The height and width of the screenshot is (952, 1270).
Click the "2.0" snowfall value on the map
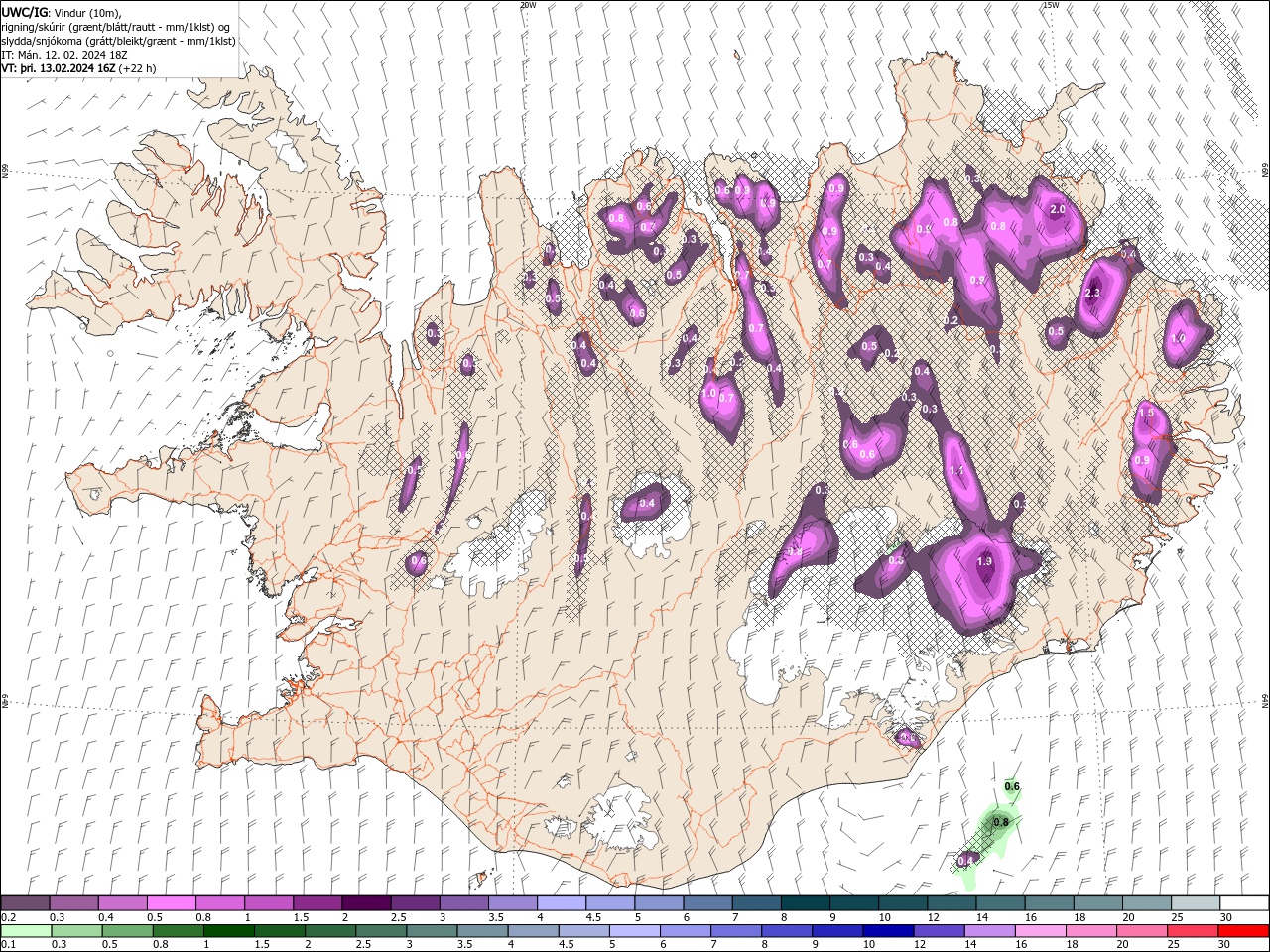1058,210
